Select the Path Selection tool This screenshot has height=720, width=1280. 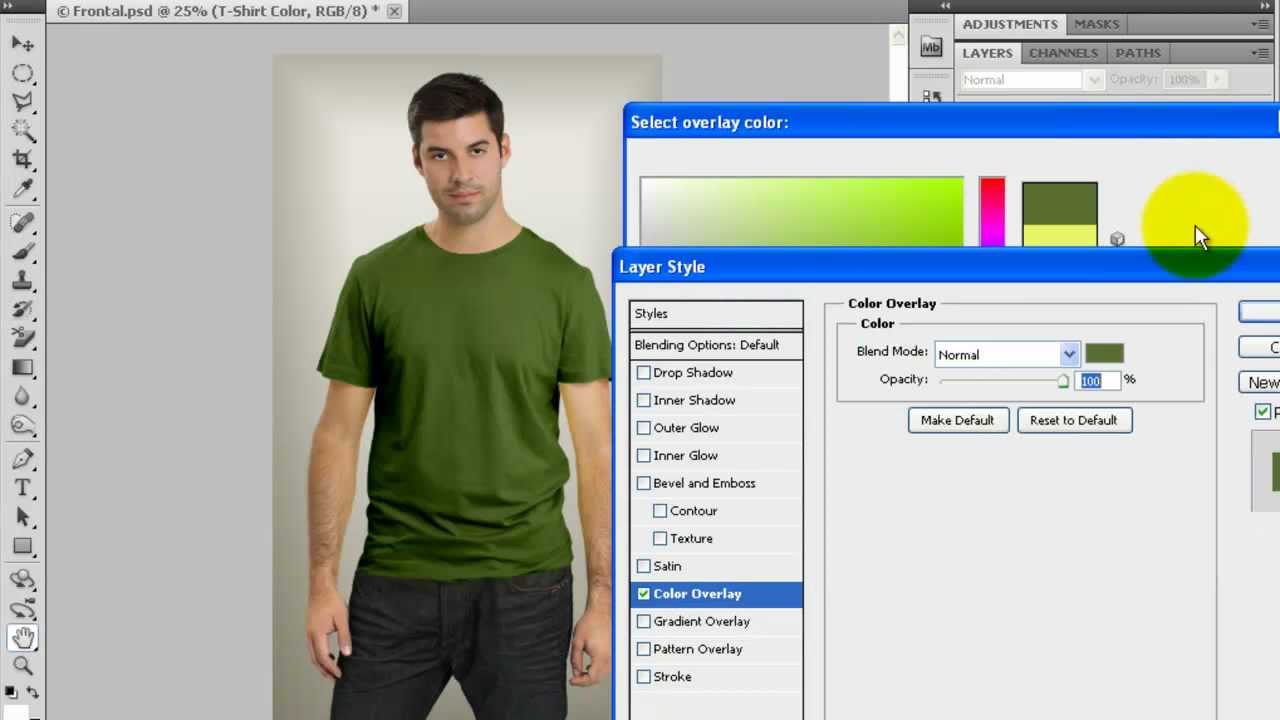coord(22,517)
